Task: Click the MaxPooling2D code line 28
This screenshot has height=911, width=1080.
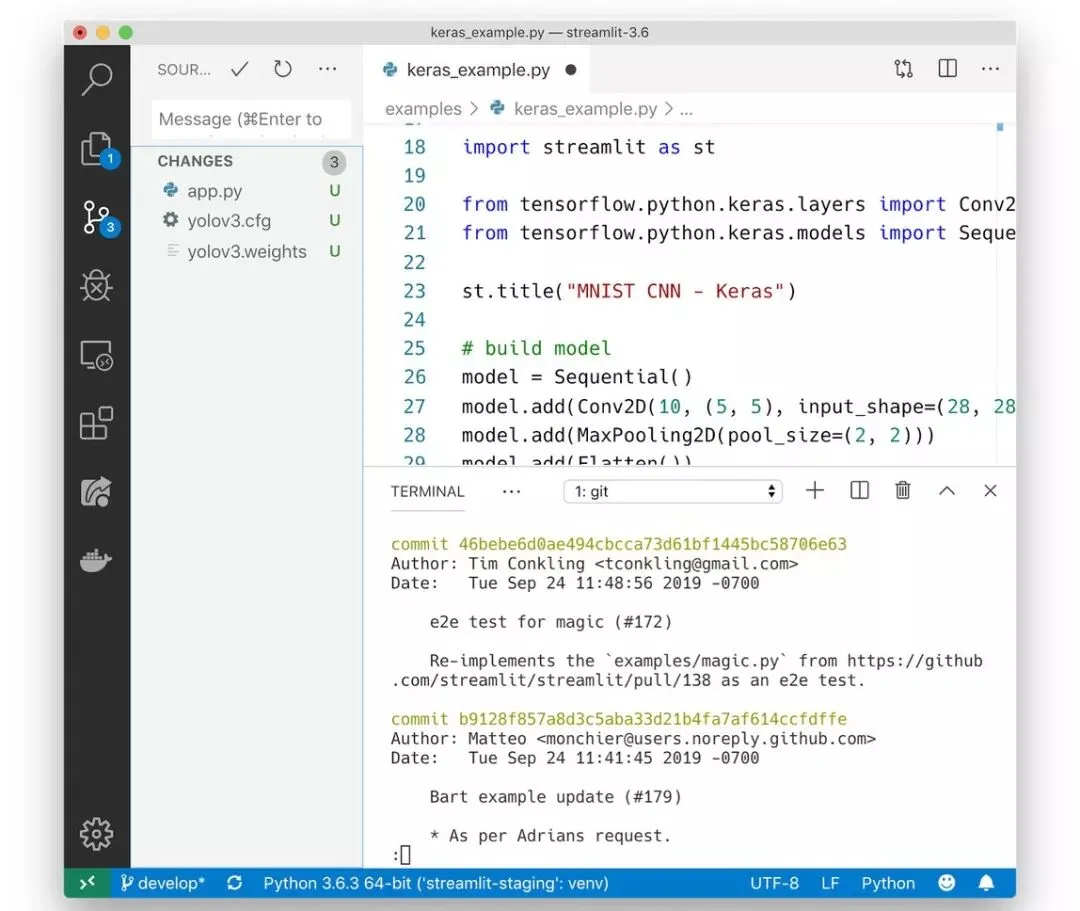Action: 698,435
